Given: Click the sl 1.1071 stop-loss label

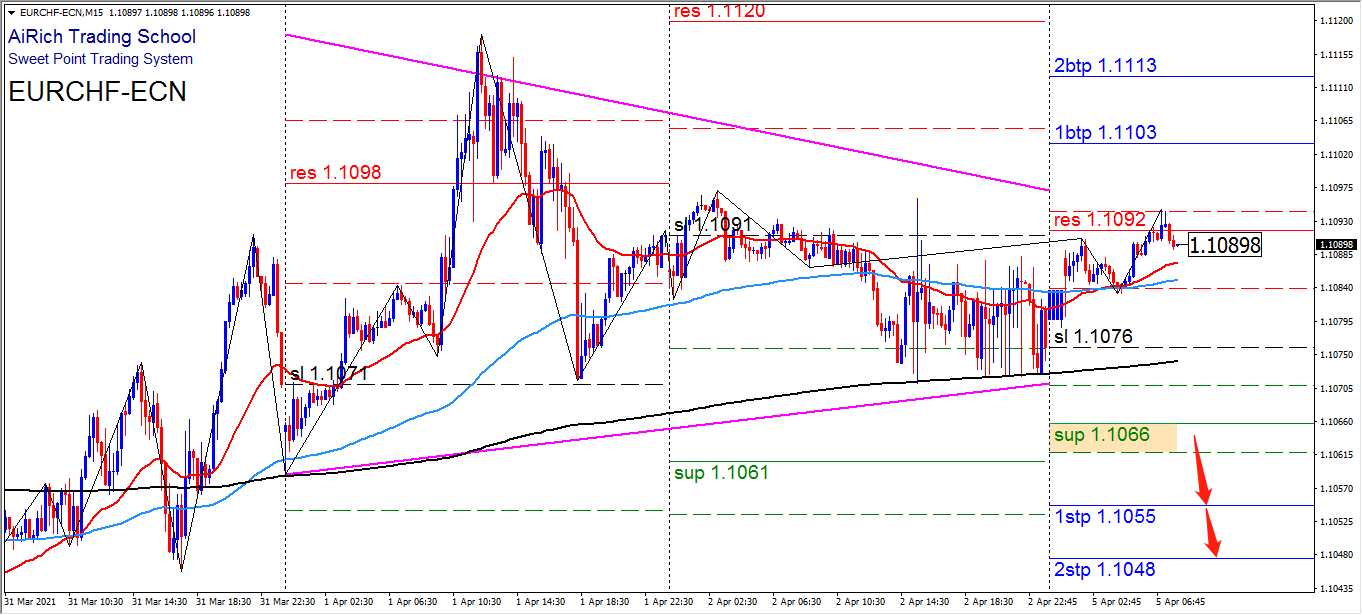Looking at the screenshot, I should (x=330, y=374).
